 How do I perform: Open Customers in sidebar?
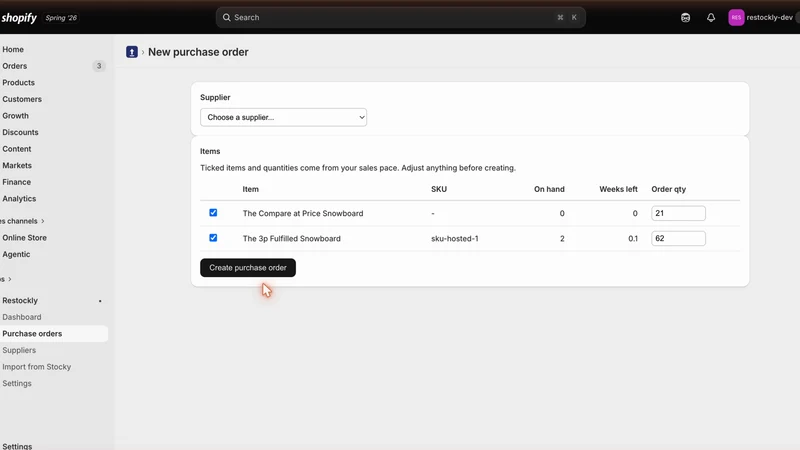[x=22, y=99]
